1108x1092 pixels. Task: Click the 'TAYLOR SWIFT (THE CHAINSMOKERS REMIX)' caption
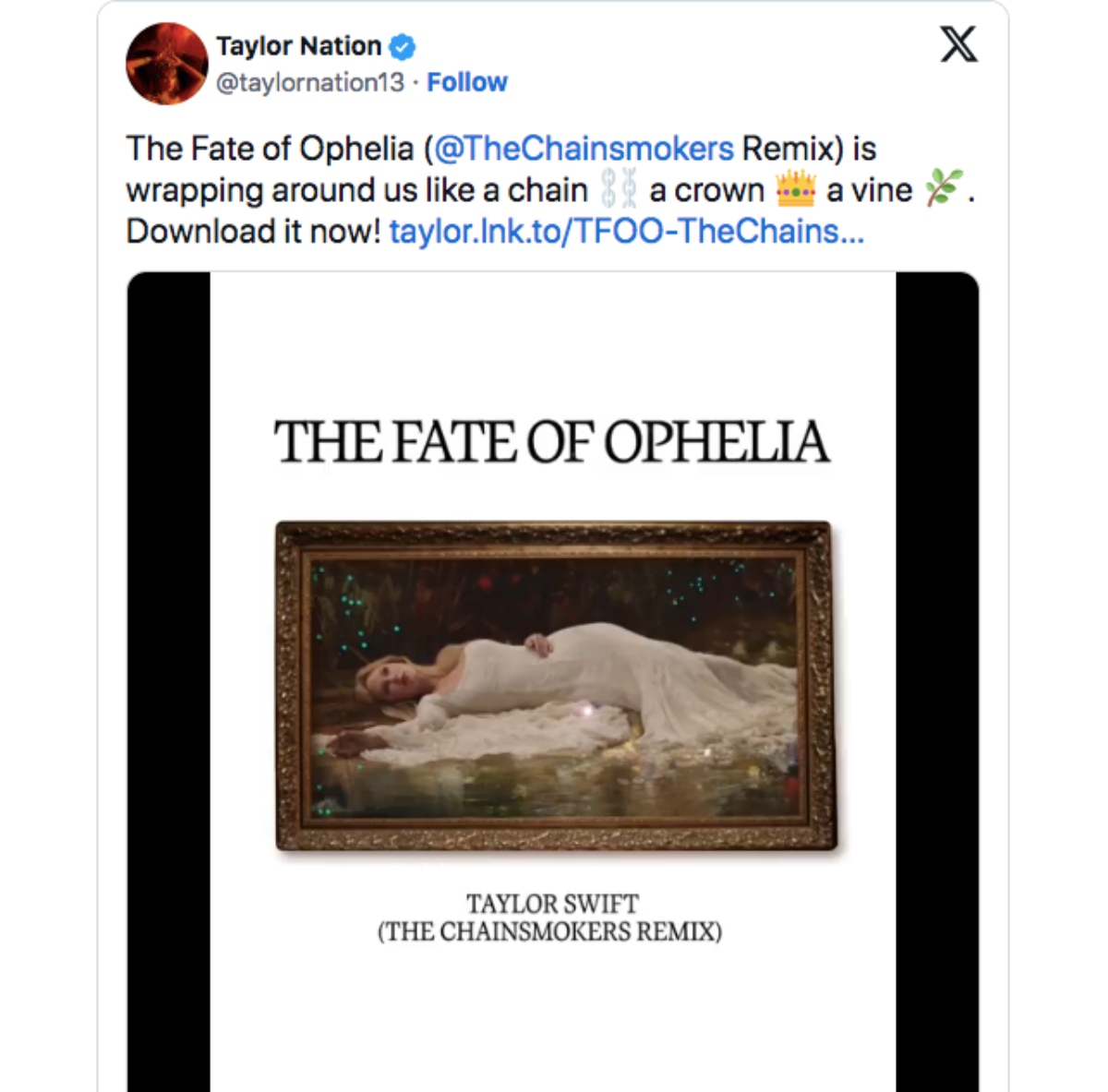(551, 917)
